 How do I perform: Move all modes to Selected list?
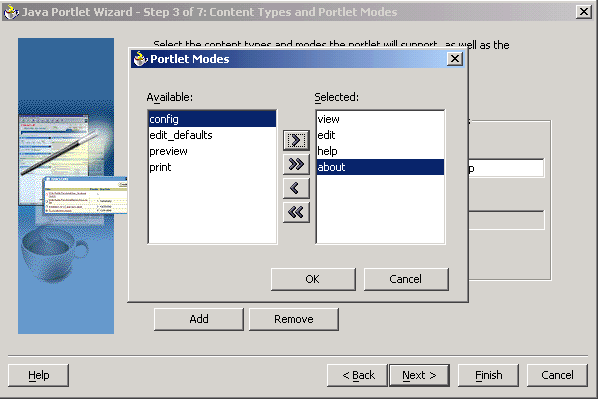point(296,164)
